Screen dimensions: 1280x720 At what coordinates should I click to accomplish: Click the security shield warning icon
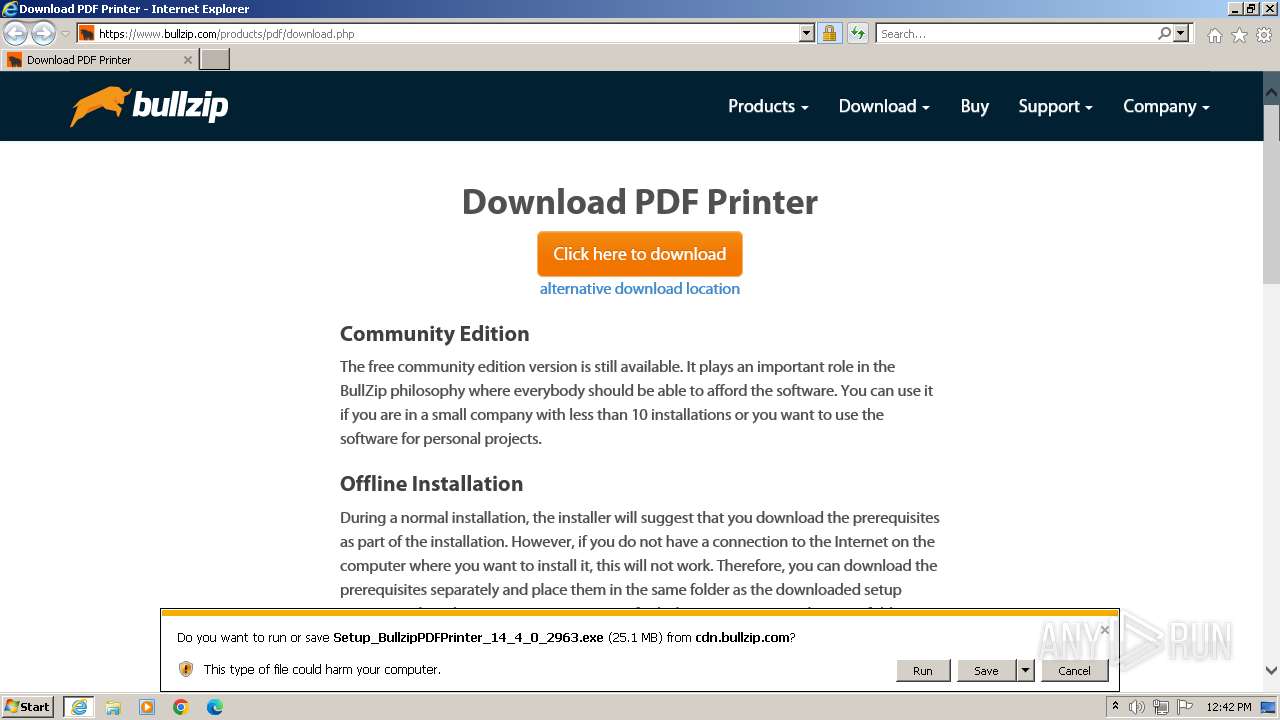coord(185,669)
